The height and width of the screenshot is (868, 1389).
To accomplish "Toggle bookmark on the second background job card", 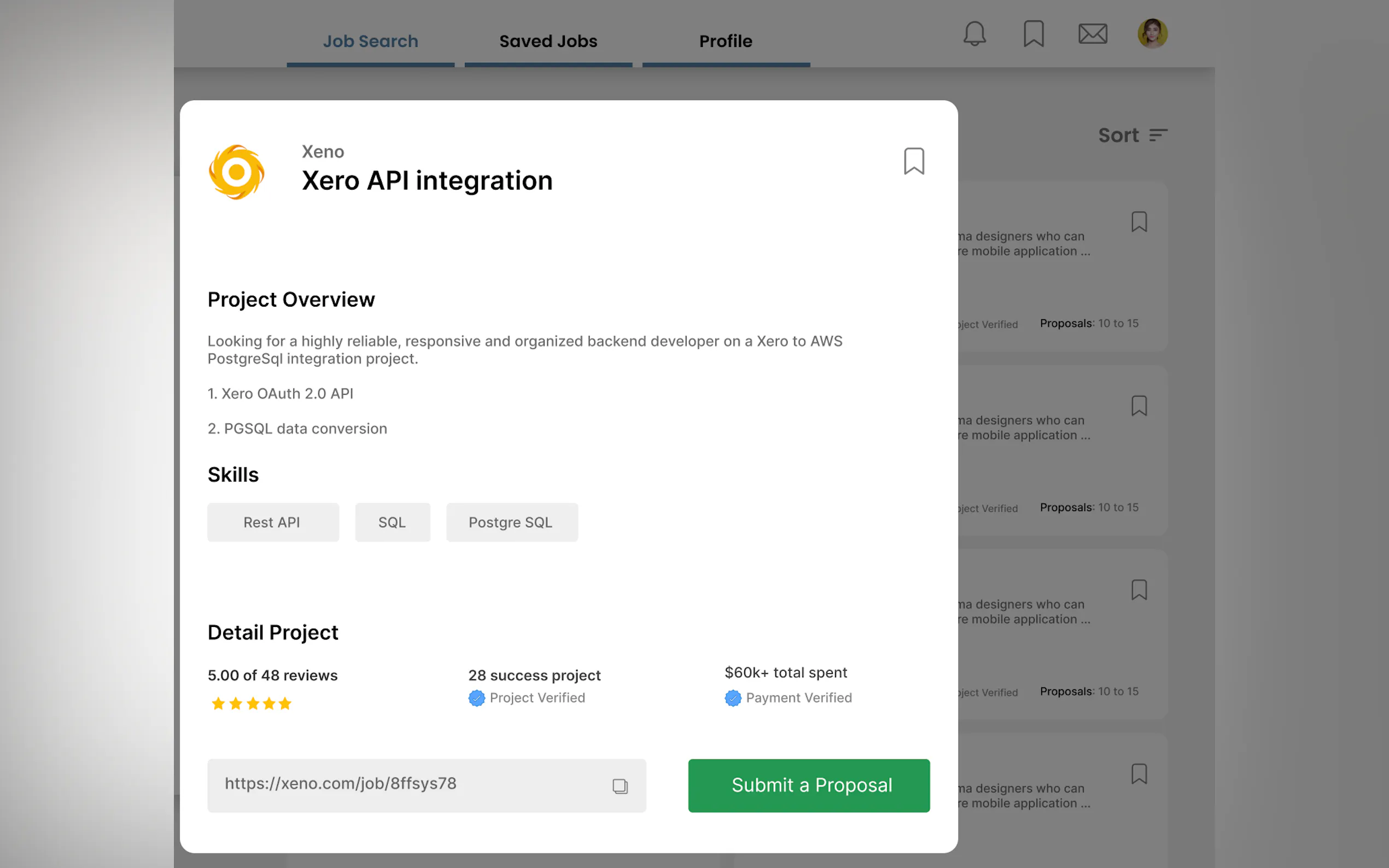I will tap(1139, 406).
